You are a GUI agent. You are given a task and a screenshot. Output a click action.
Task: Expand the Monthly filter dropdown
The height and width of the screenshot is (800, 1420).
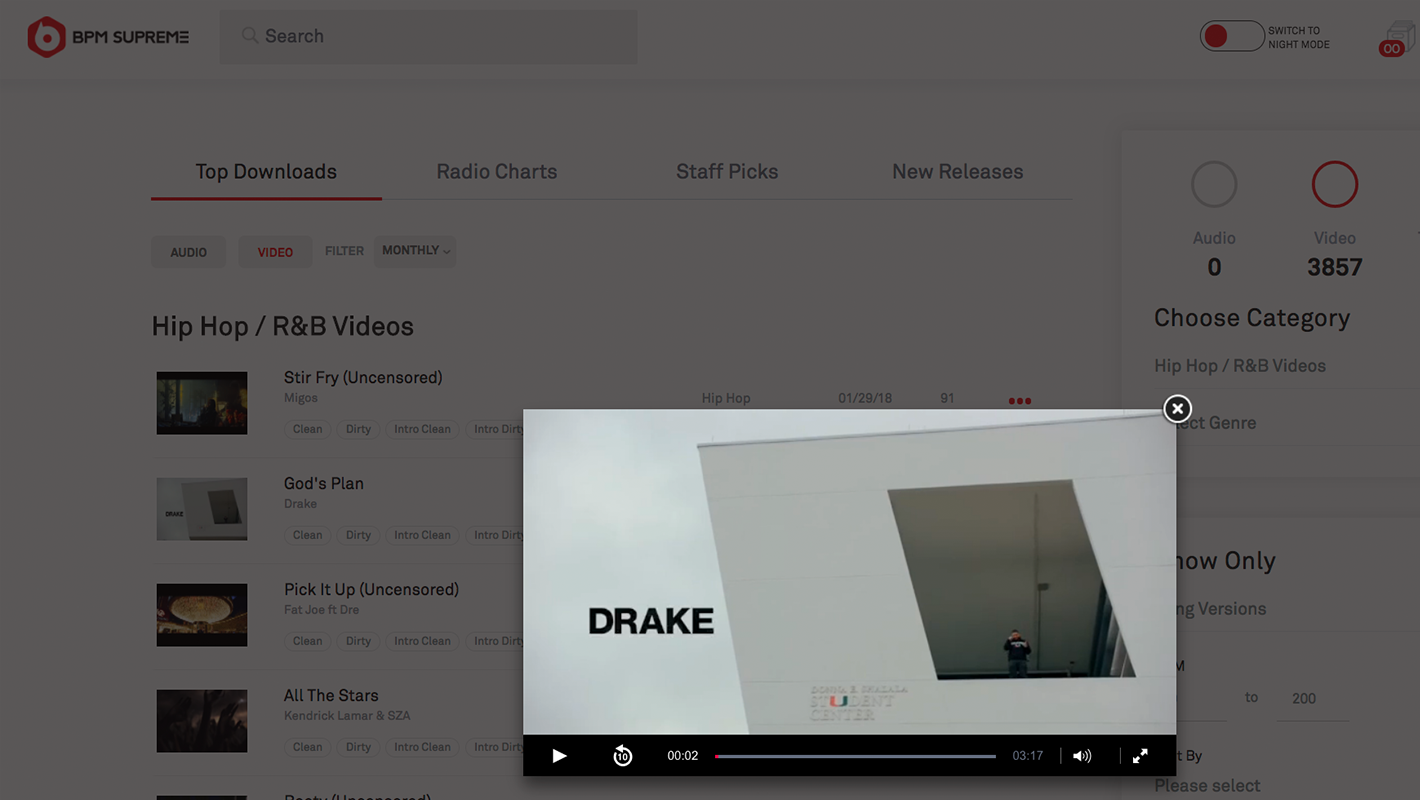click(415, 251)
